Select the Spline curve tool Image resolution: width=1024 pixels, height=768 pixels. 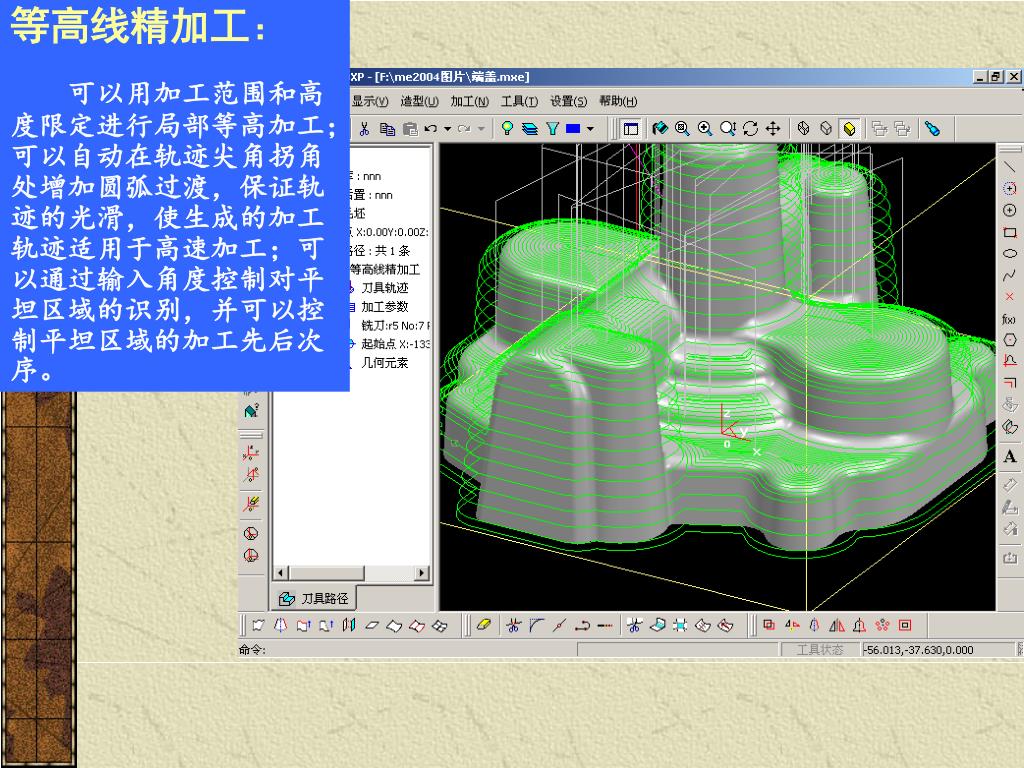pos(1010,275)
